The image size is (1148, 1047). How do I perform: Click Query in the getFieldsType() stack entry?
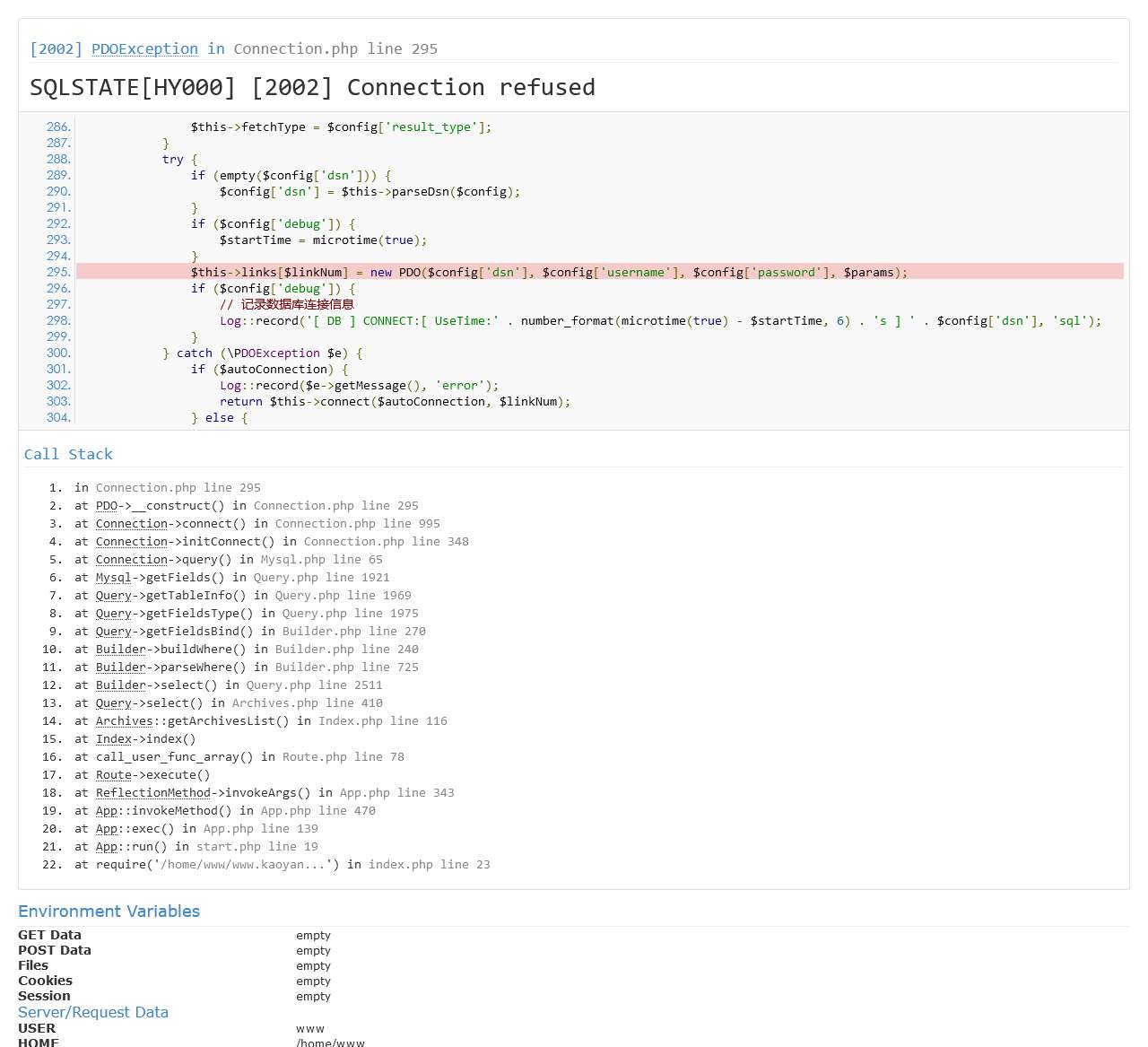[x=114, y=614]
